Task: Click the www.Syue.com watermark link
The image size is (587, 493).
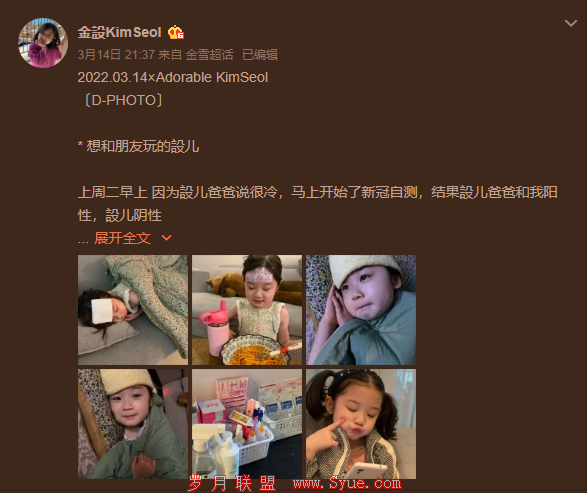Action: (x=347, y=483)
